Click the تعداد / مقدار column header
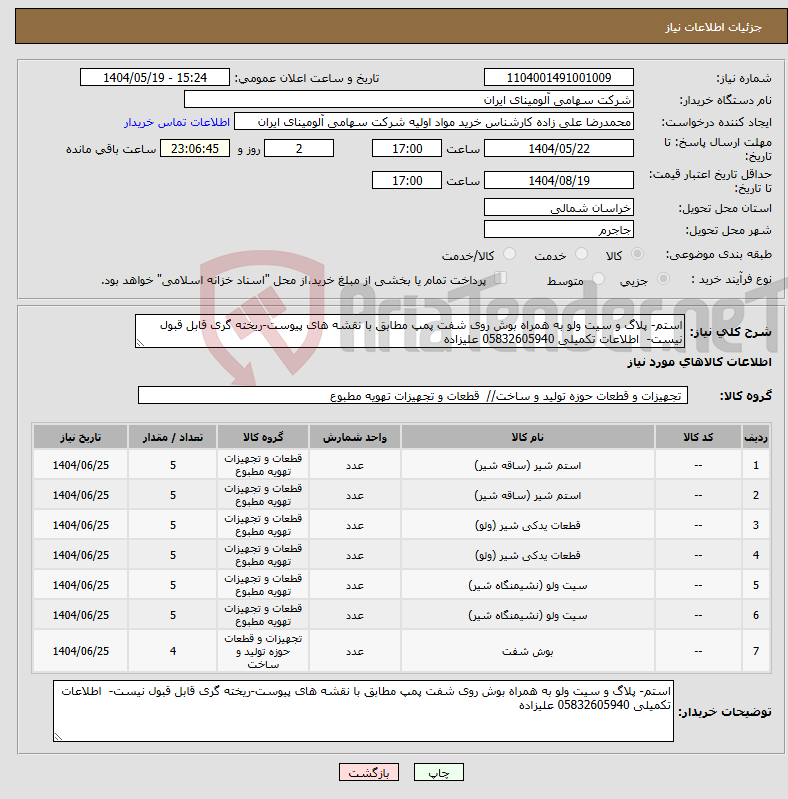 point(173,437)
